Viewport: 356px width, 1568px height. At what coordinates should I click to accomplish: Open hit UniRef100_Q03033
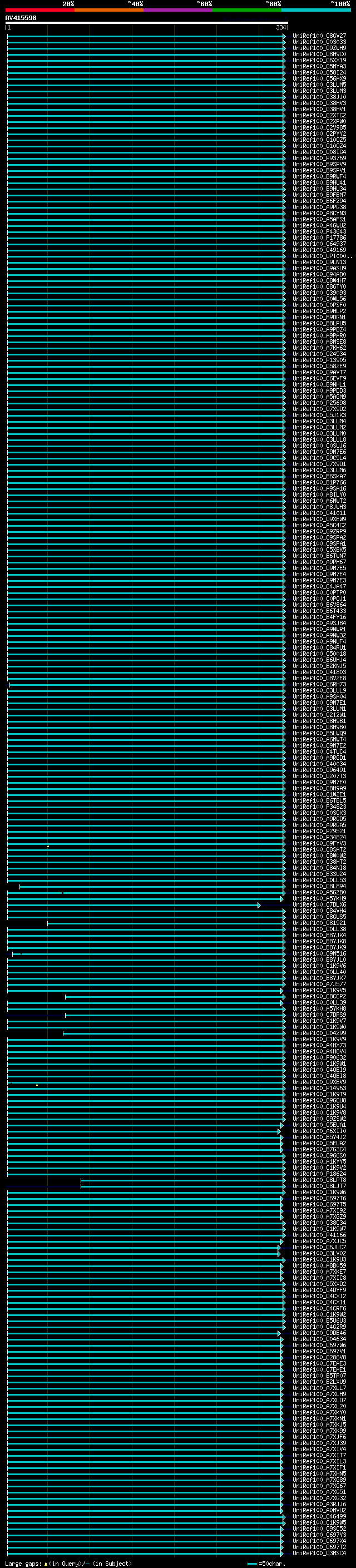(x=319, y=42)
